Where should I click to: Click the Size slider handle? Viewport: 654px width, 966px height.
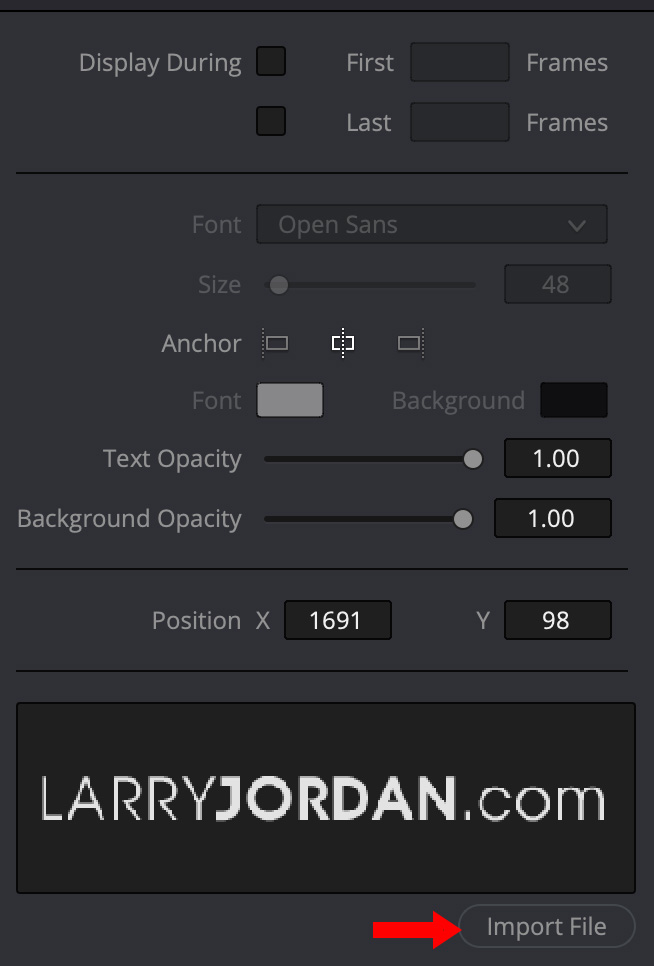[279, 285]
